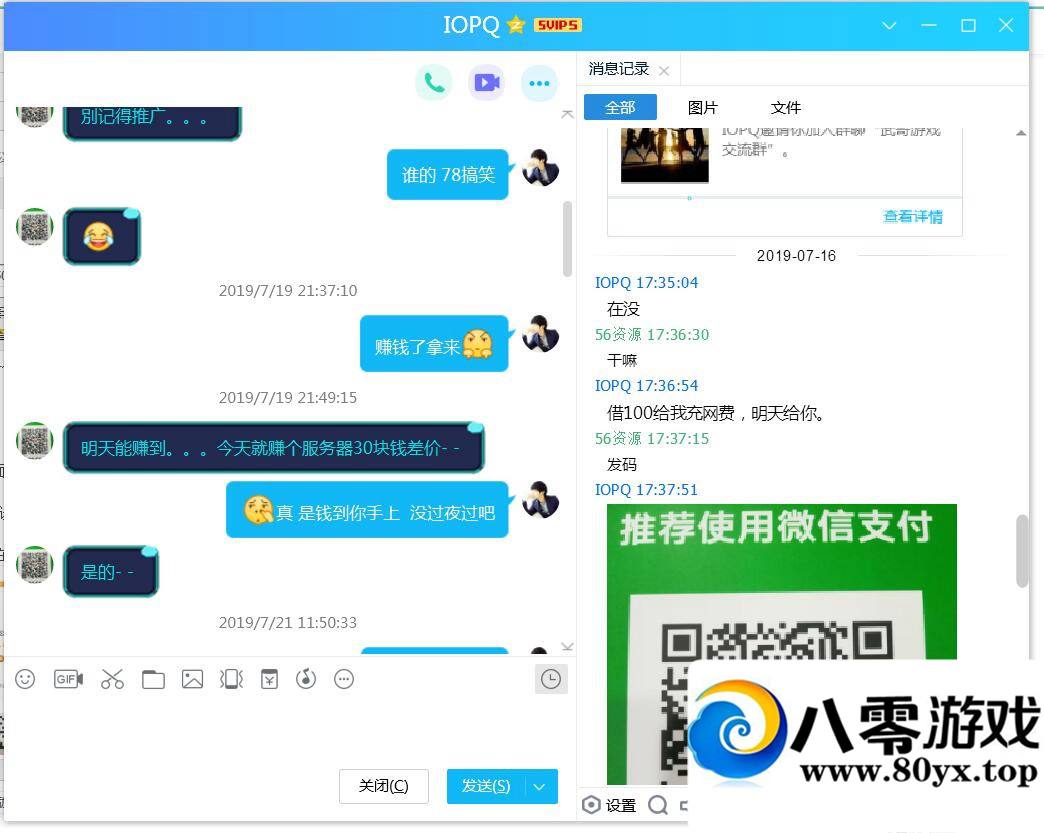Screen dimensions: 1044x833
Task: Click the 56资源 17:36:30 record header
Action: point(652,334)
